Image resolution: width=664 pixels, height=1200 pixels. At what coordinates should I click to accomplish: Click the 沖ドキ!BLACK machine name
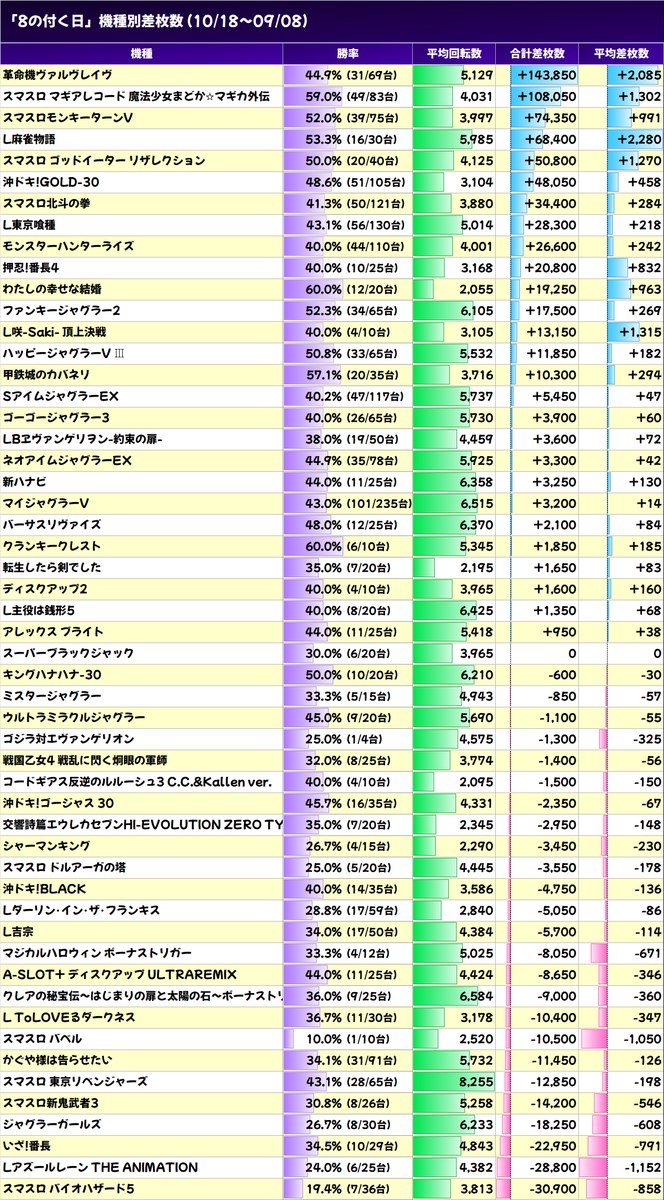45,888
